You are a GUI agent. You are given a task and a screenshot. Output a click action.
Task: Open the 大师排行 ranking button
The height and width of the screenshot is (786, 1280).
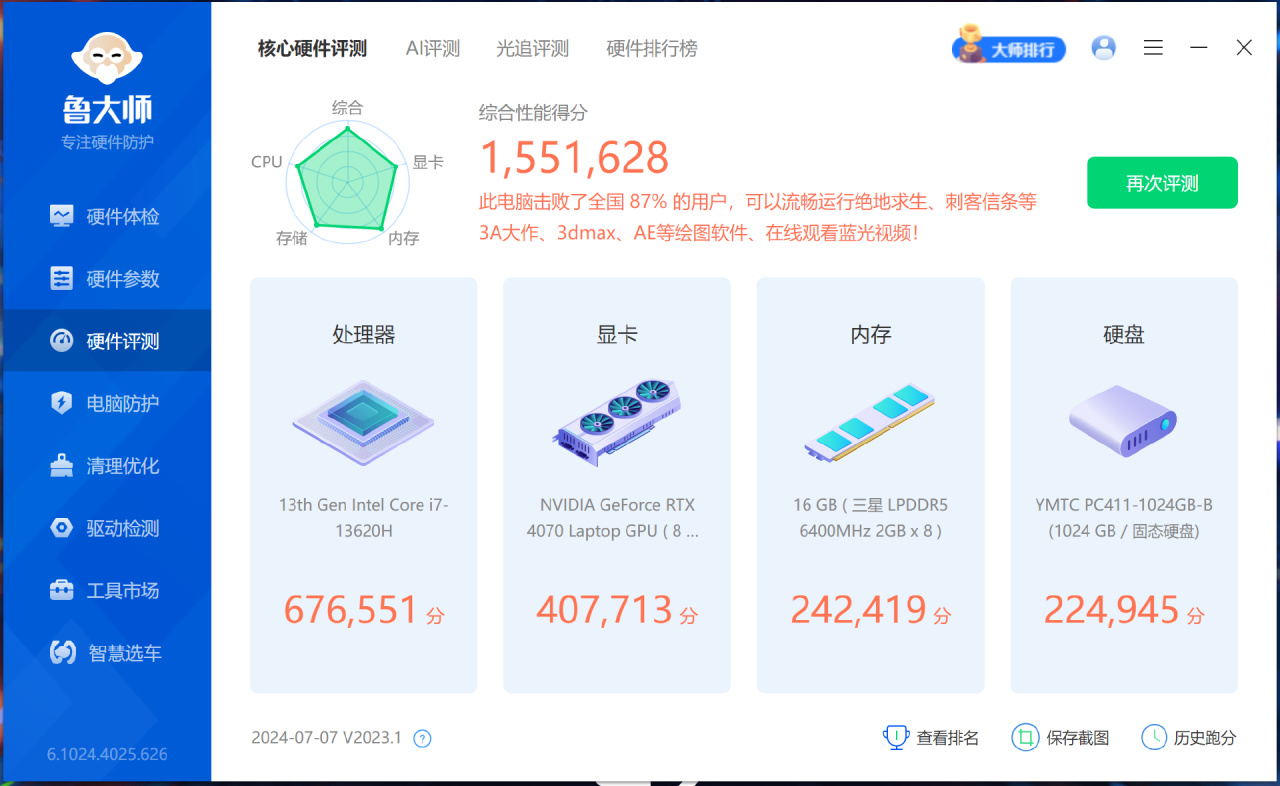1008,47
